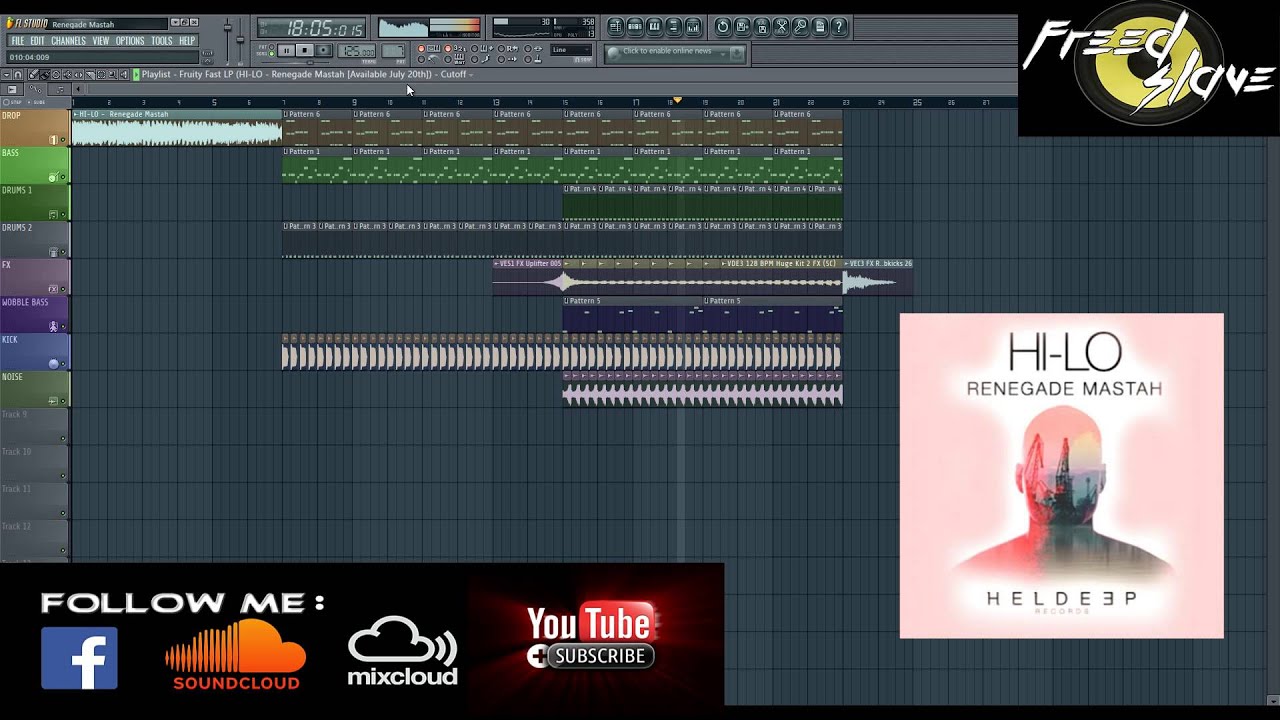Open the OPTIONS menu
Image resolution: width=1280 pixels, height=720 pixels.
tap(130, 41)
